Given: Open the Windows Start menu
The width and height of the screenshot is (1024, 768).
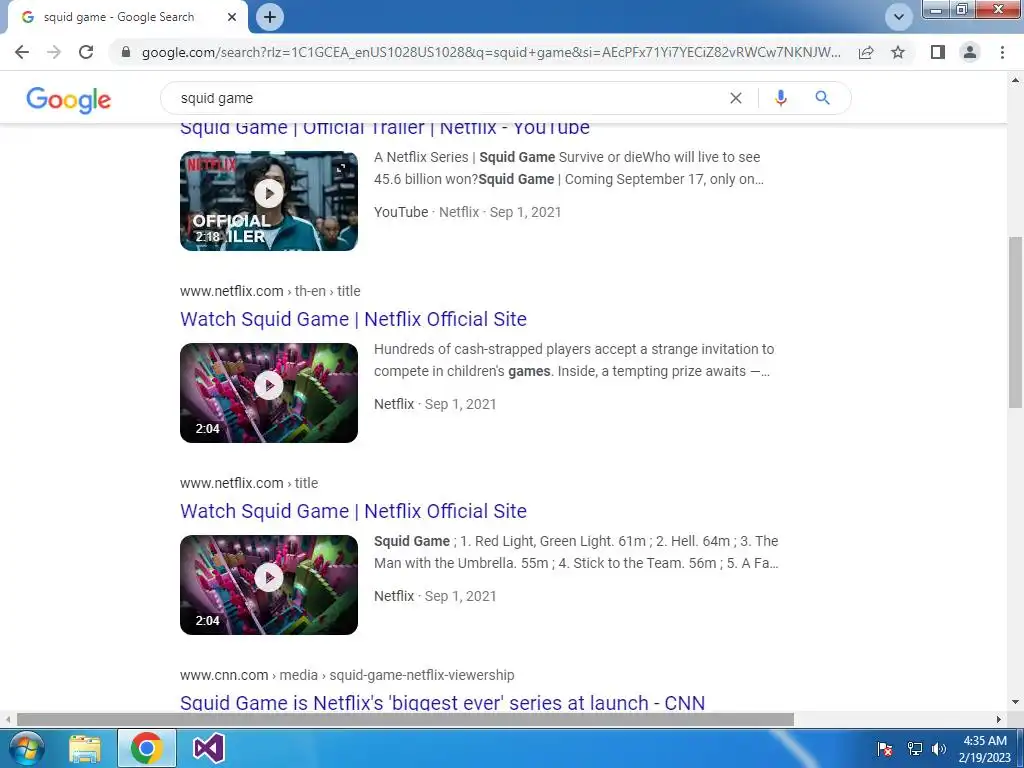Looking at the screenshot, I should coord(26,748).
